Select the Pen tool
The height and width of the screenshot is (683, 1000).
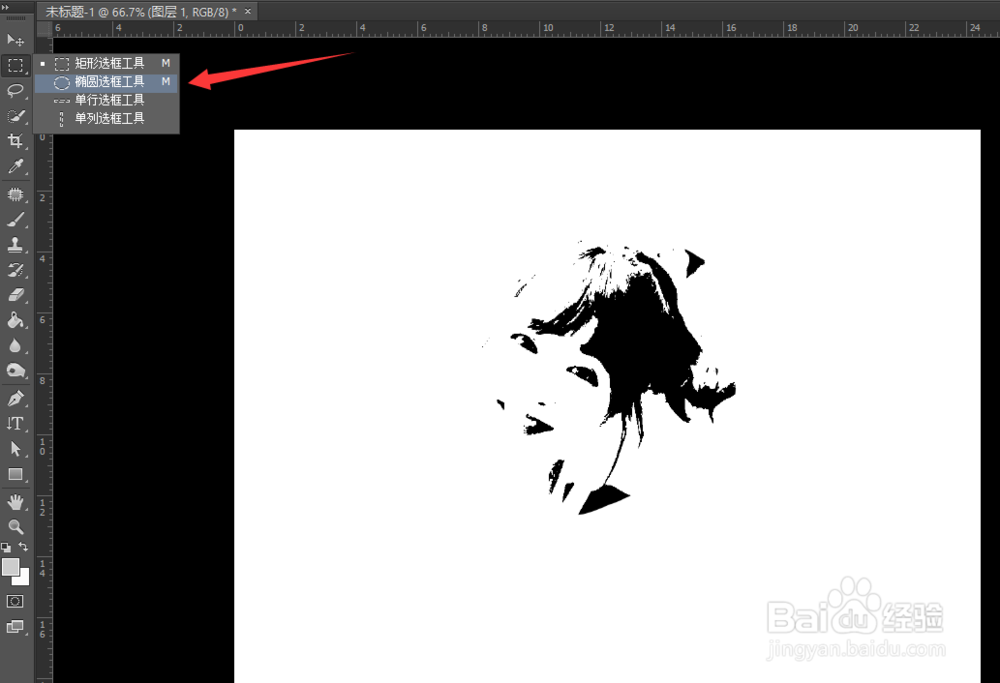click(15, 399)
